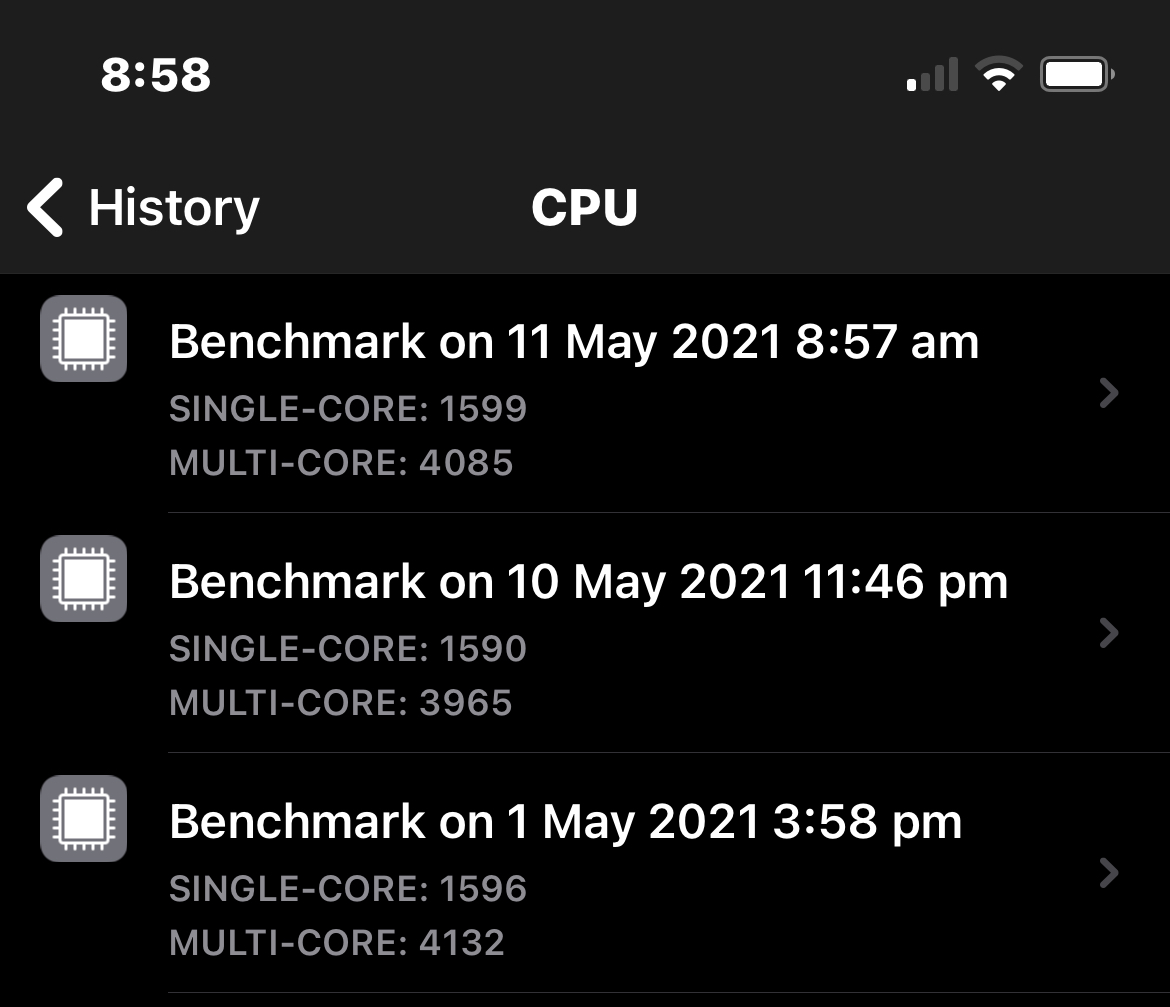Tap CPU chip icon for 1 May benchmark
Viewport: 1170px width, 1007px height.
pyautogui.click(x=84, y=819)
